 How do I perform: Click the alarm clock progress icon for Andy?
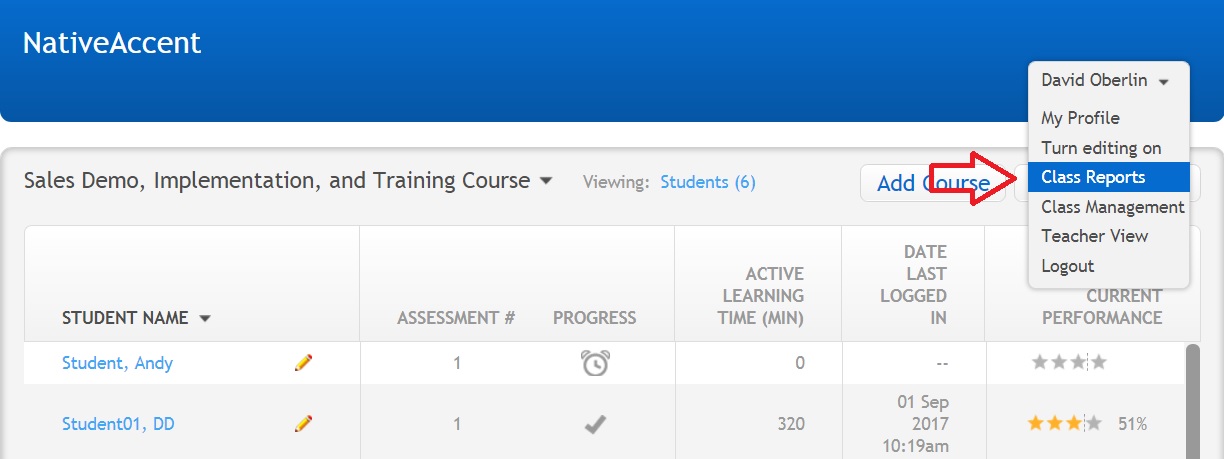click(x=595, y=363)
